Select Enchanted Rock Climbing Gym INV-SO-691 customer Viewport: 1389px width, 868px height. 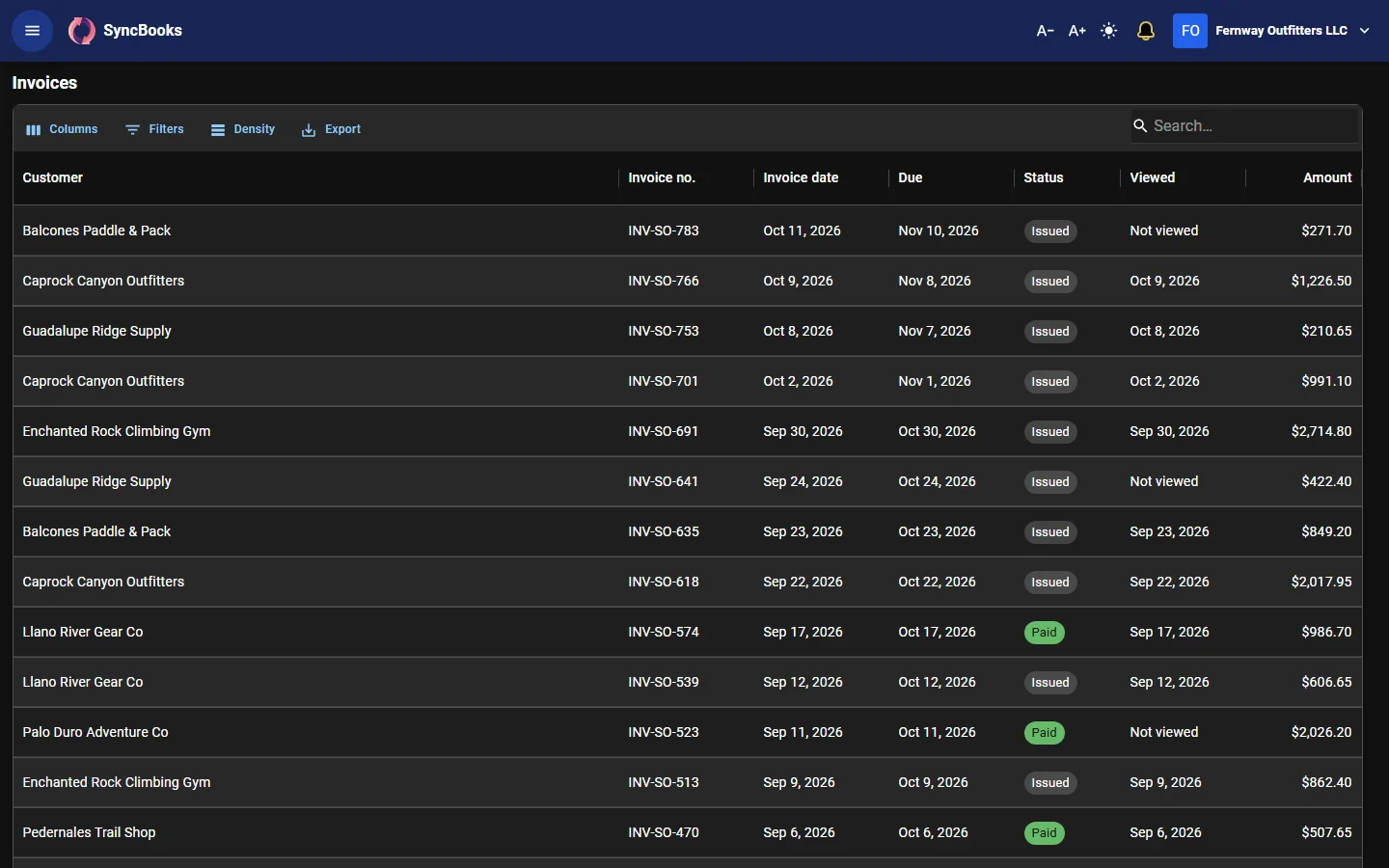[116, 431]
